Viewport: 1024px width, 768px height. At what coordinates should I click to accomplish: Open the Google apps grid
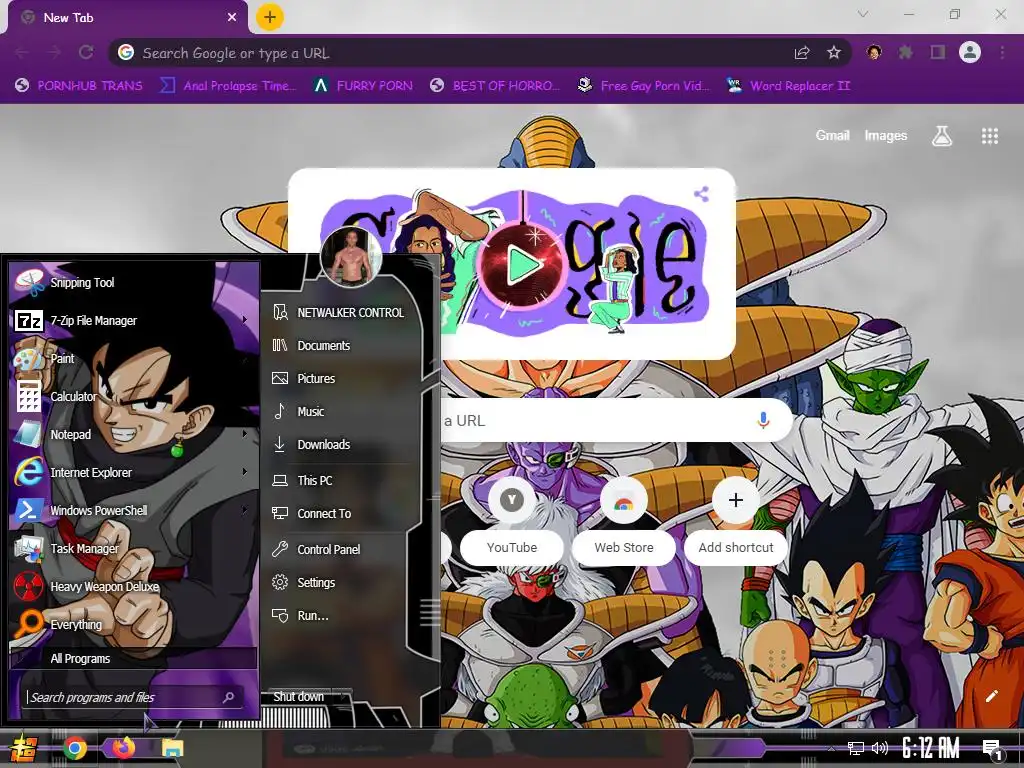tap(989, 136)
